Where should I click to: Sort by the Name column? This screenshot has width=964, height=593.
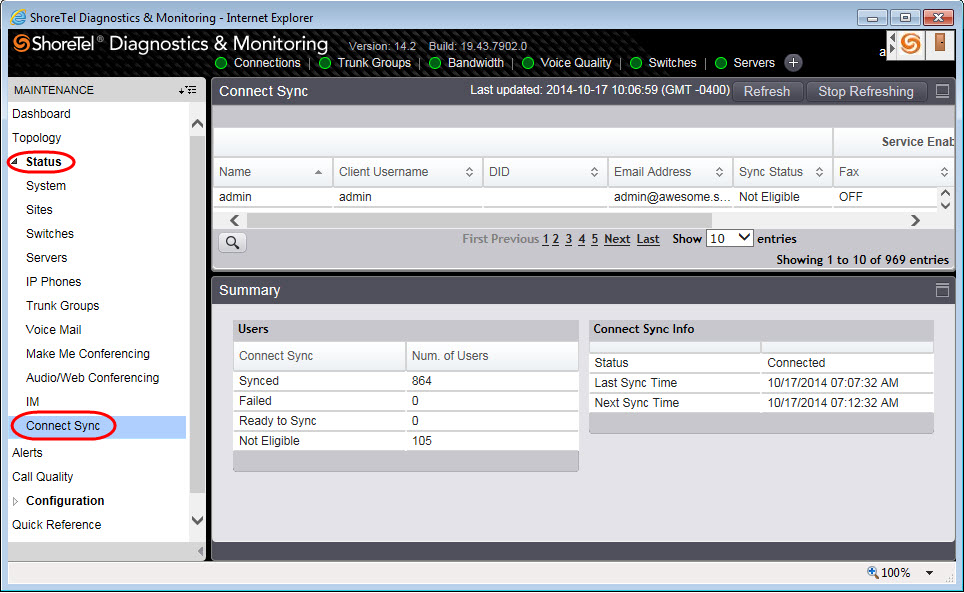point(272,172)
